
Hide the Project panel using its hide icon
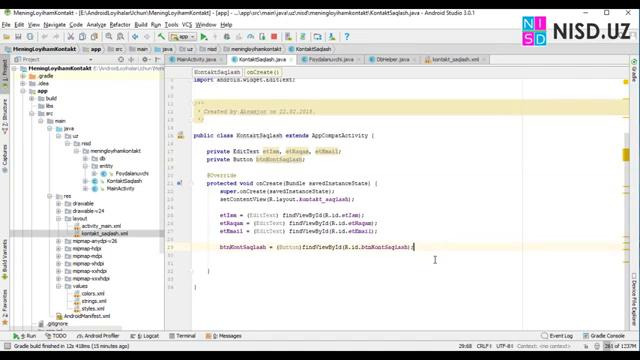tap(158, 60)
